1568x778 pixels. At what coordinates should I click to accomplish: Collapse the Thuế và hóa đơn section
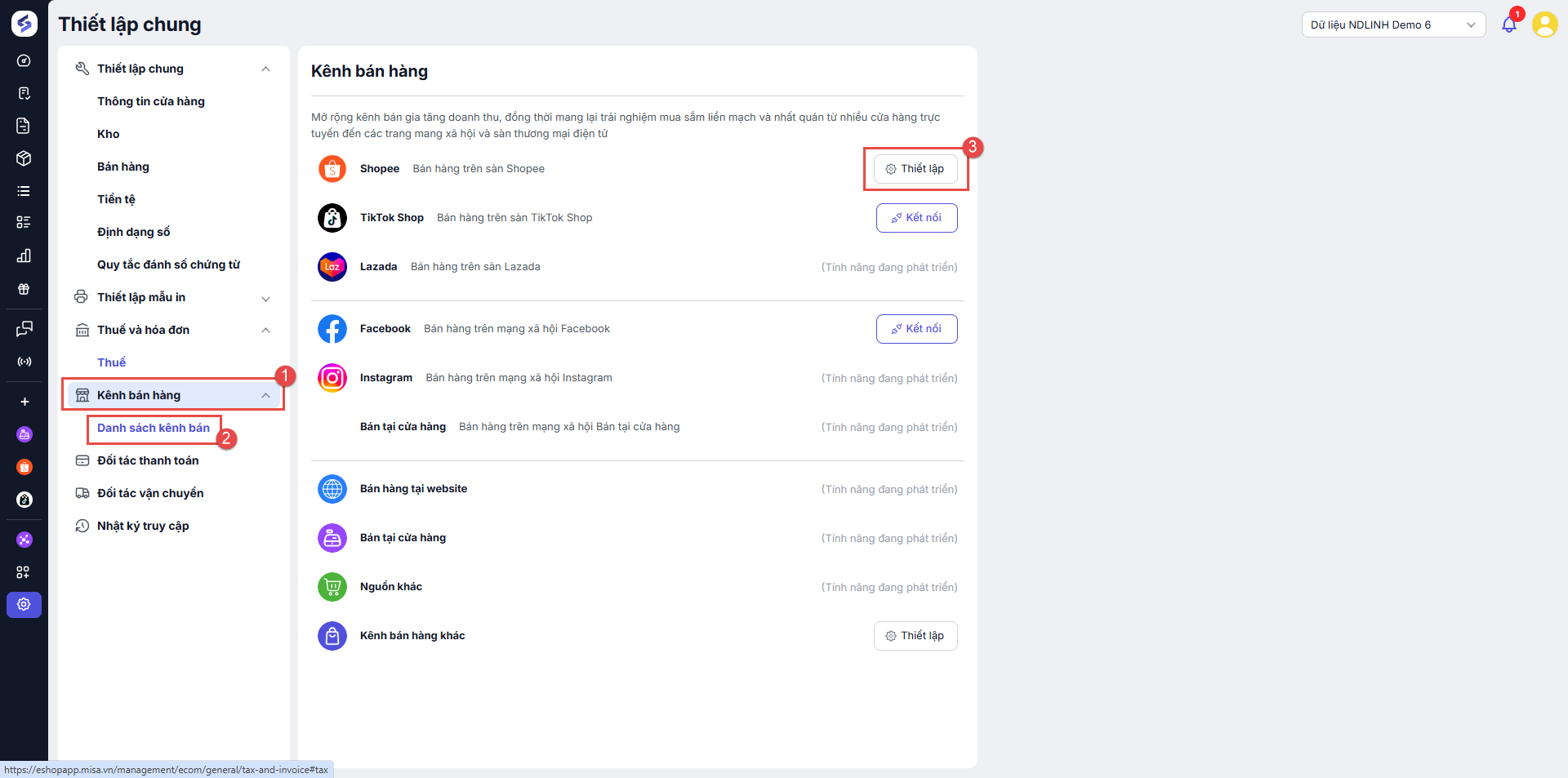pyautogui.click(x=265, y=330)
